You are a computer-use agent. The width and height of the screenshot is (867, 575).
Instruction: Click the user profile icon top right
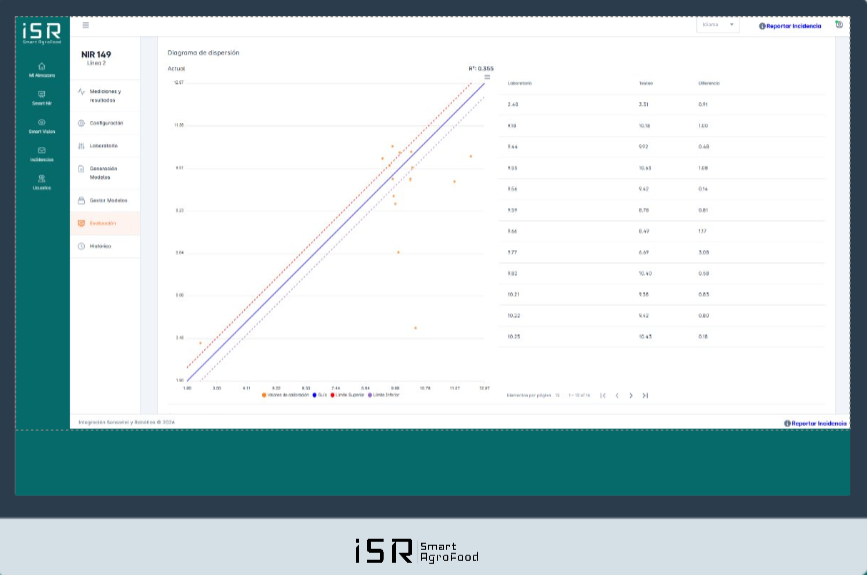839,25
